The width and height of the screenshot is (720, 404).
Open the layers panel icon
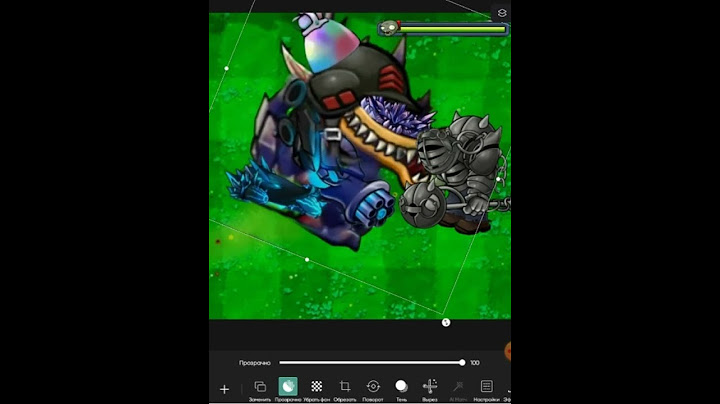pyautogui.click(x=502, y=13)
